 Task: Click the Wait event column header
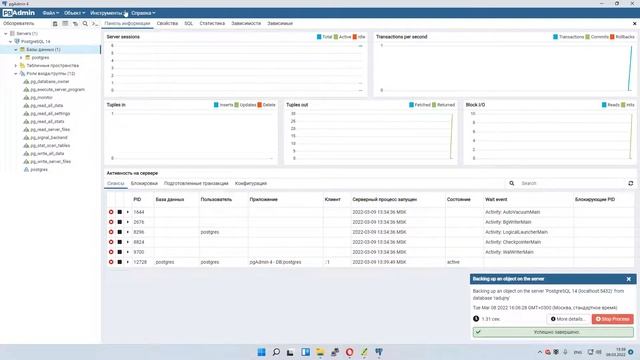pos(496,200)
